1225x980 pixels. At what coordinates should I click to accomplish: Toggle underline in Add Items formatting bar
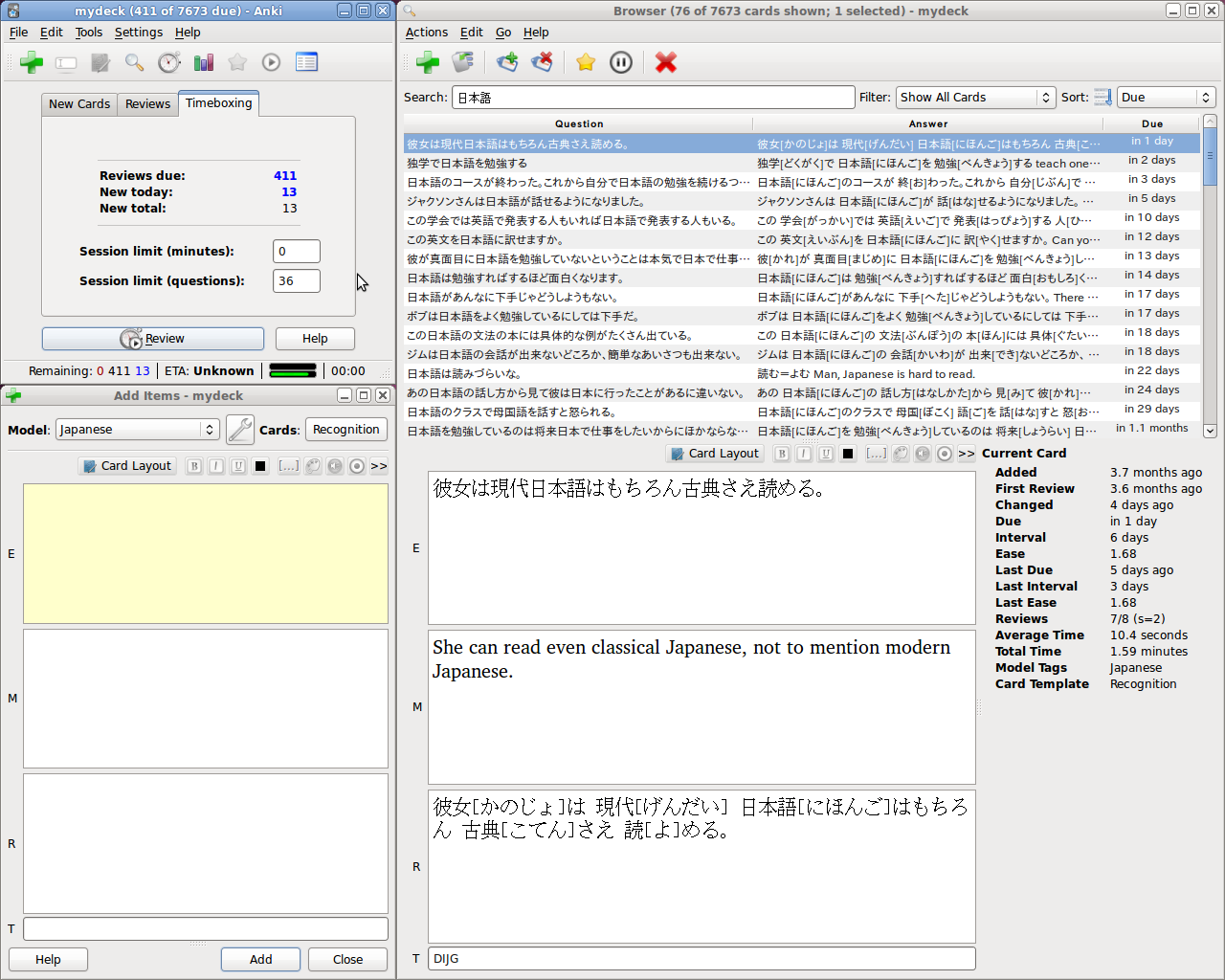pos(238,466)
